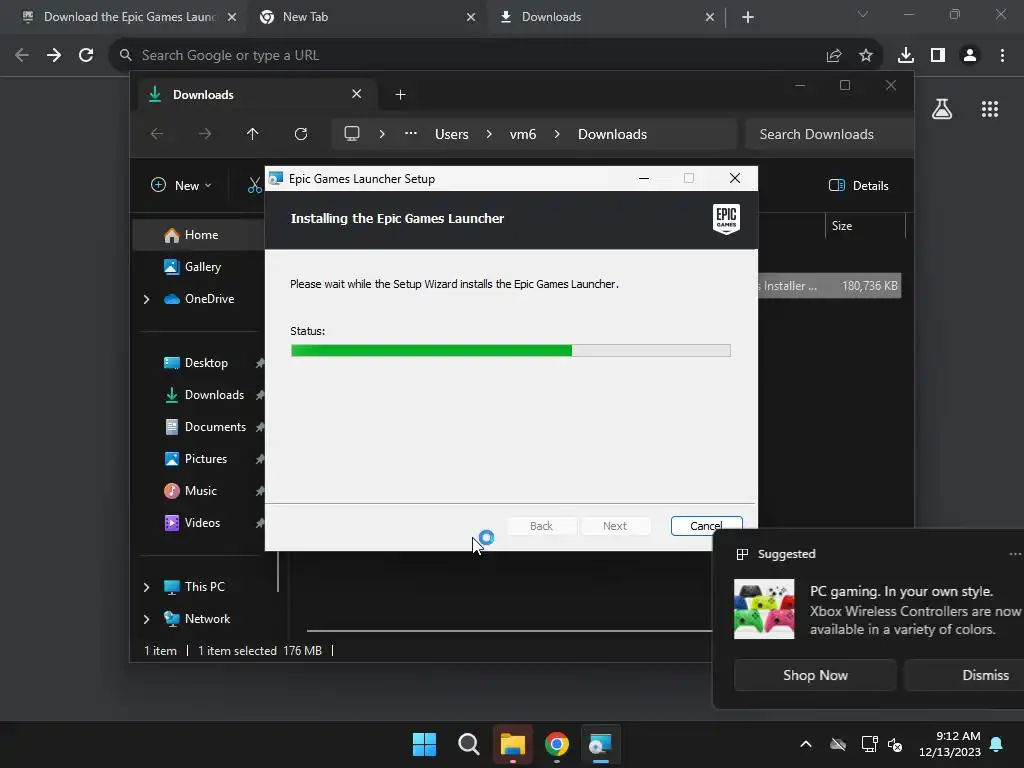
Task: Show hidden path with the breadcrumb ellipsis
Action: click(x=410, y=134)
